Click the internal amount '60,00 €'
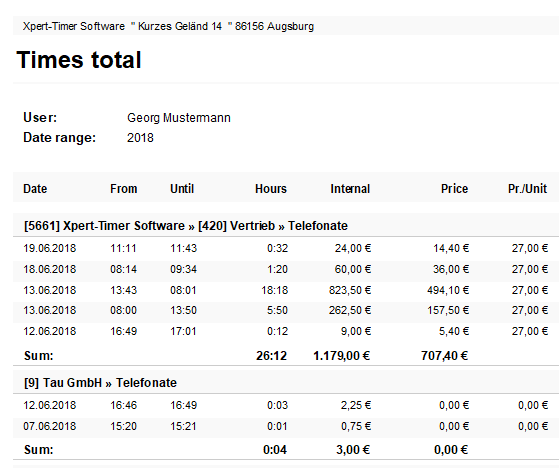 point(353,269)
